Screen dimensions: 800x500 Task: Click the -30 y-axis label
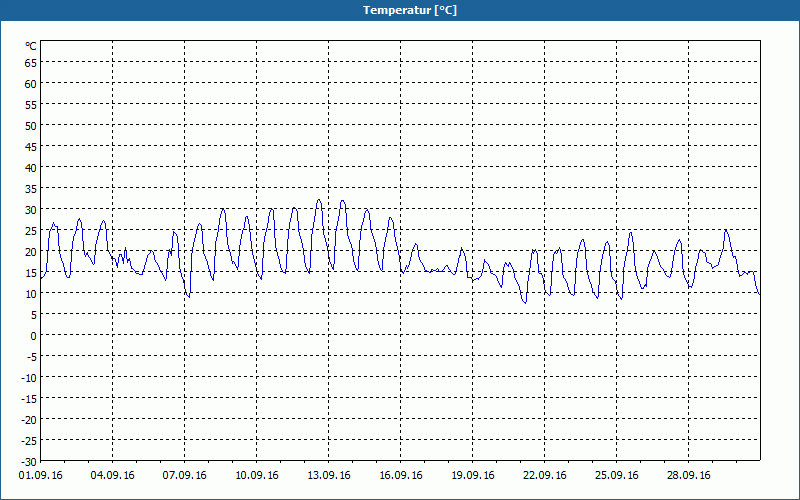point(29,462)
